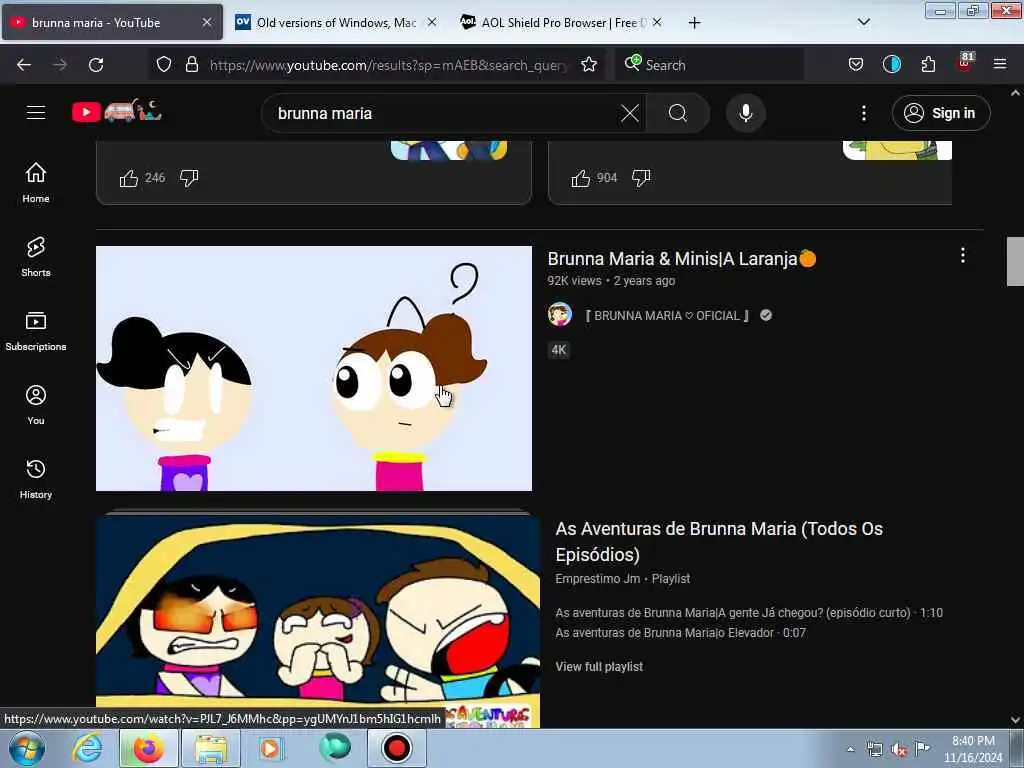Open the Brunna Maria & Minis|A Laranja title
This screenshot has width=1024, height=768.
[x=682, y=259]
